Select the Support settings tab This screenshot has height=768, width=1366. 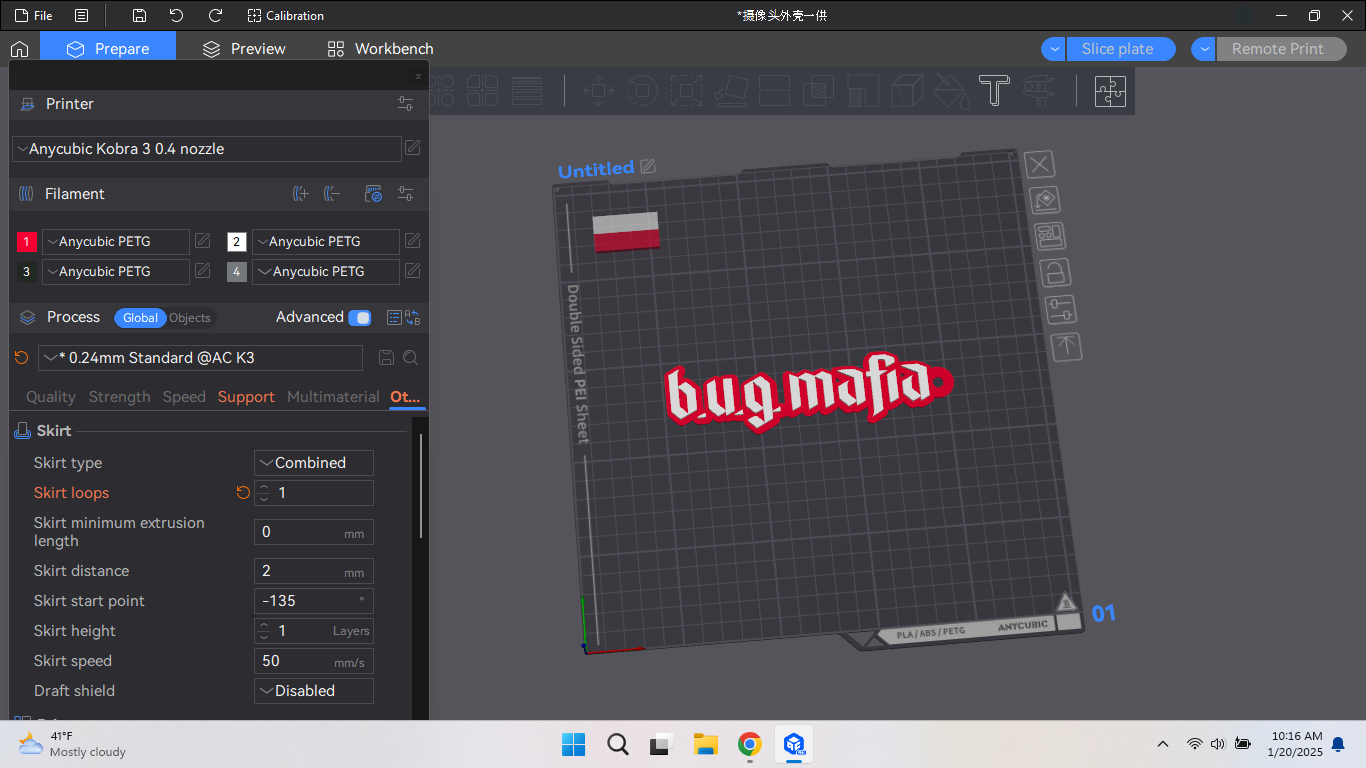pyautogui.click(x=246, y=397)
